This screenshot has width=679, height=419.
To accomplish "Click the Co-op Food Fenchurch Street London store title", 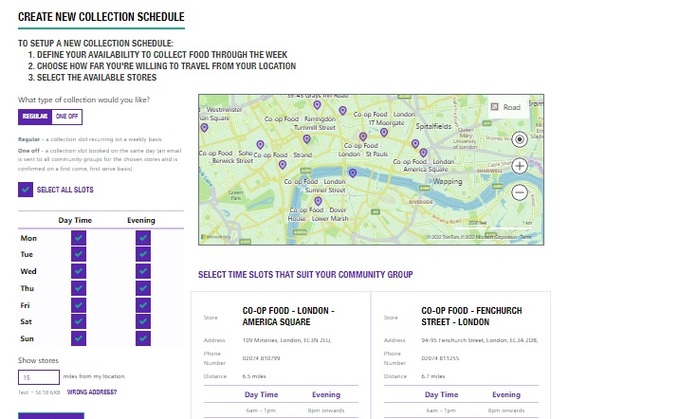I will tap(471, 316).
